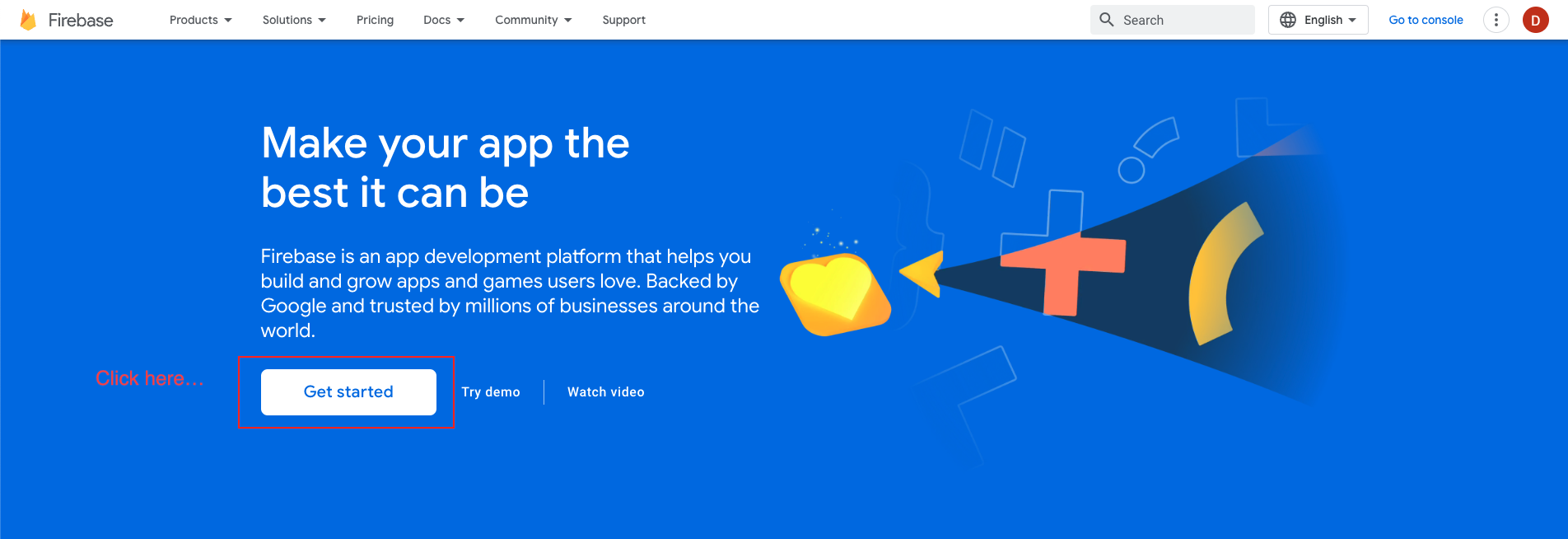Click the yellow arrow pointer graphic
The image size is (1568, 539).
pyautogui.click(x=924, y=274)
